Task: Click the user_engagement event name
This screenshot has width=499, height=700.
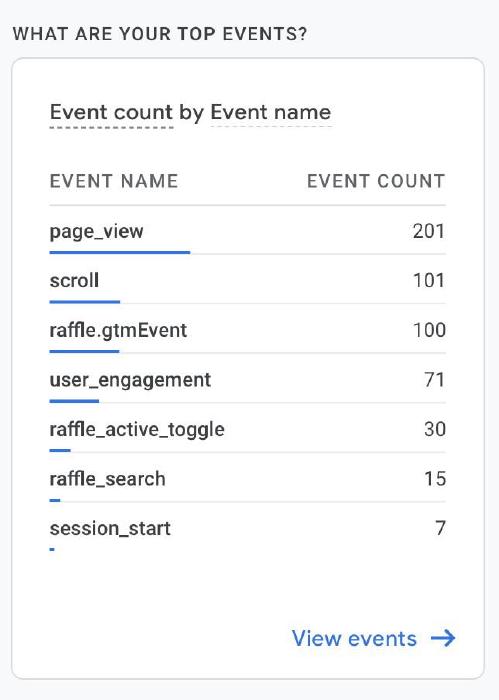Action: (x=130, y=380)
